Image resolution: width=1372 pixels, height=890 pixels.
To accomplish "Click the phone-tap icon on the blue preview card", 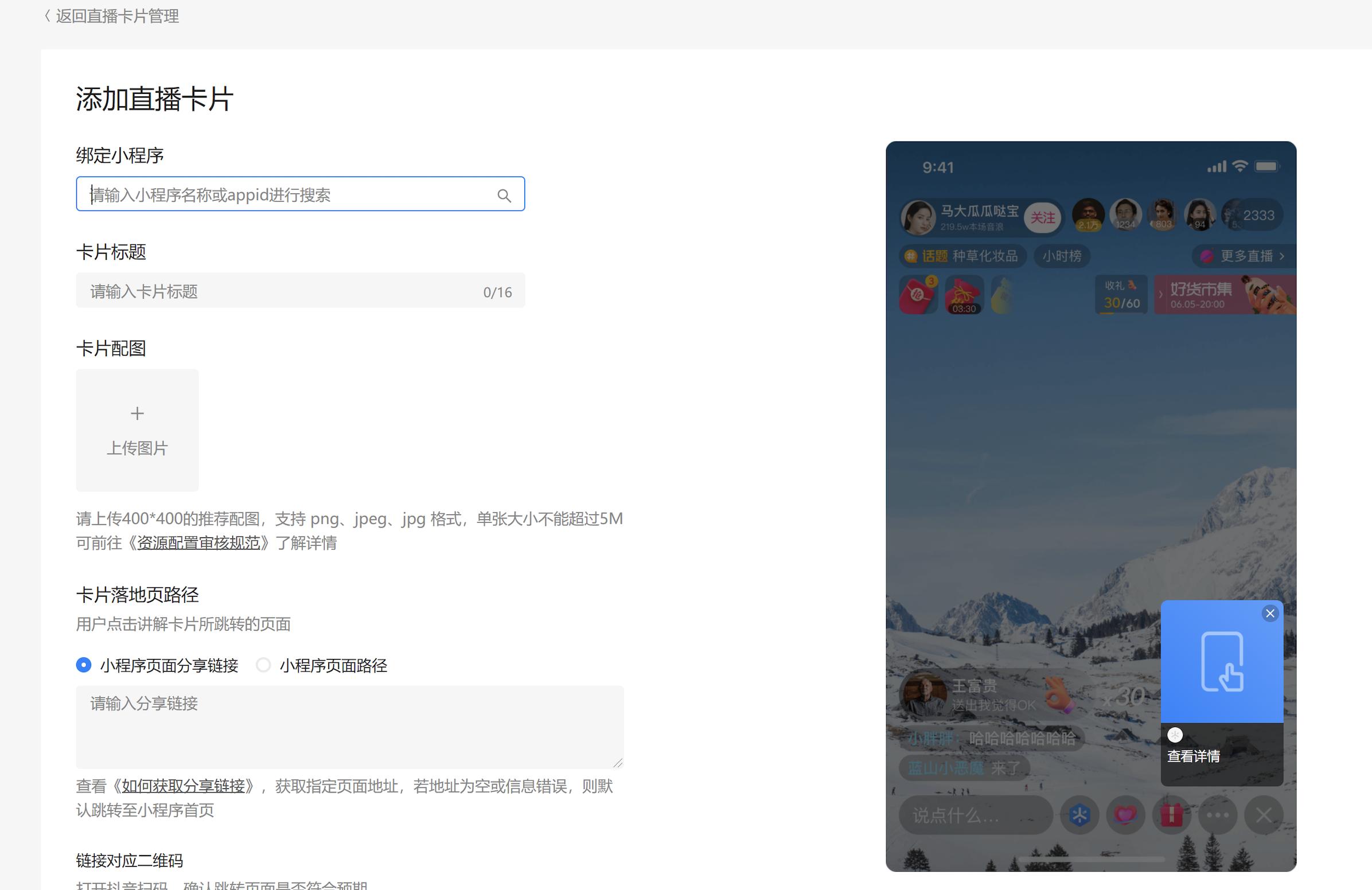I will tap(1222, 661).
